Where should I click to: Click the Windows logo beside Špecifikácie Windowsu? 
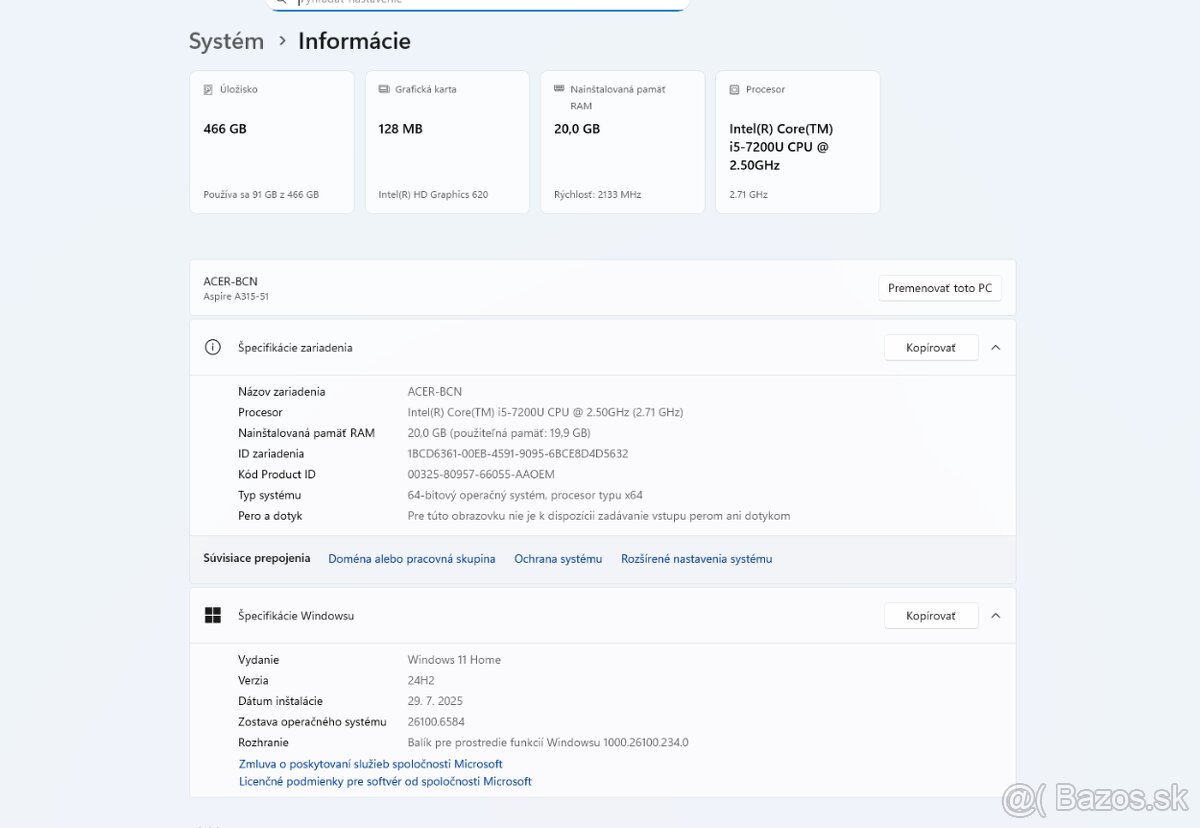coord(213,616)
